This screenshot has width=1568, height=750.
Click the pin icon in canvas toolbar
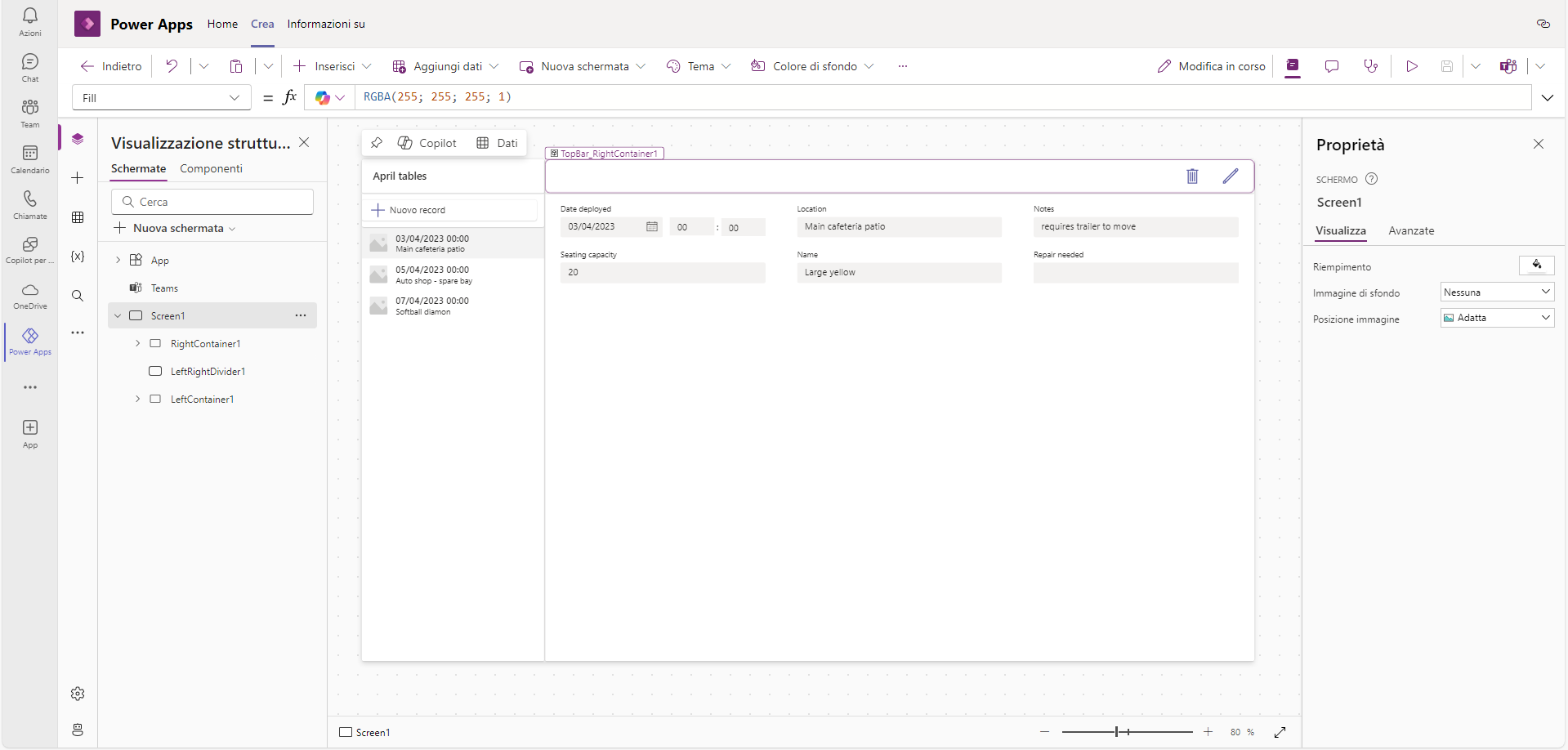tap(377, 143)
